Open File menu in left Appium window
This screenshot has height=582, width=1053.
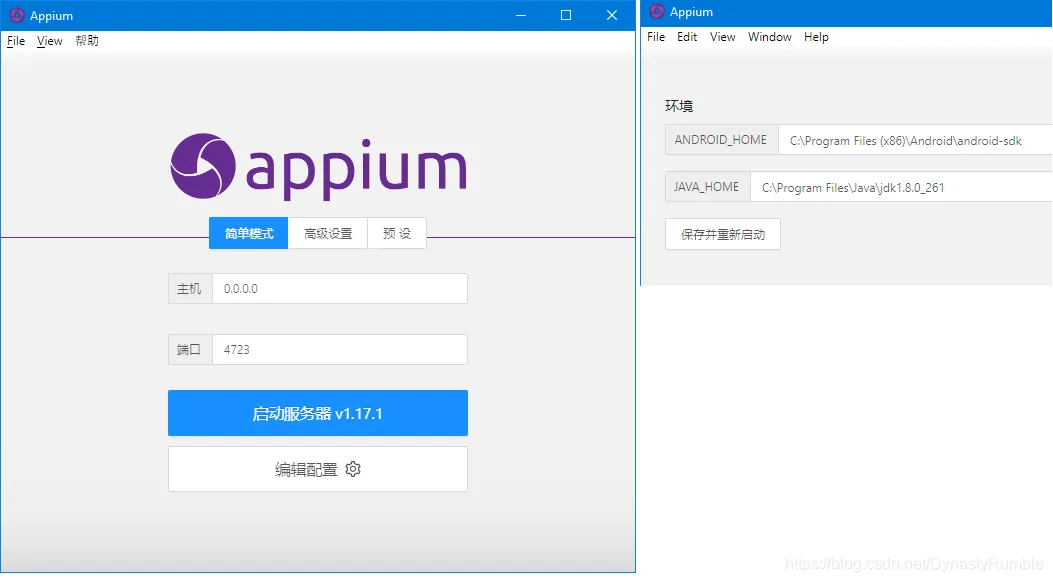[16, 41]
